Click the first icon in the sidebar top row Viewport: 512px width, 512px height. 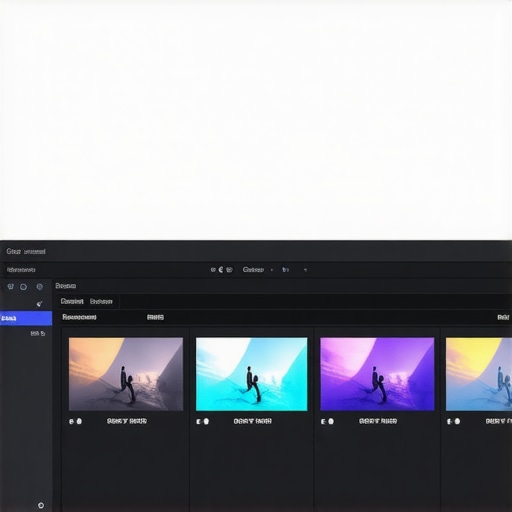(x=11, y=286)
